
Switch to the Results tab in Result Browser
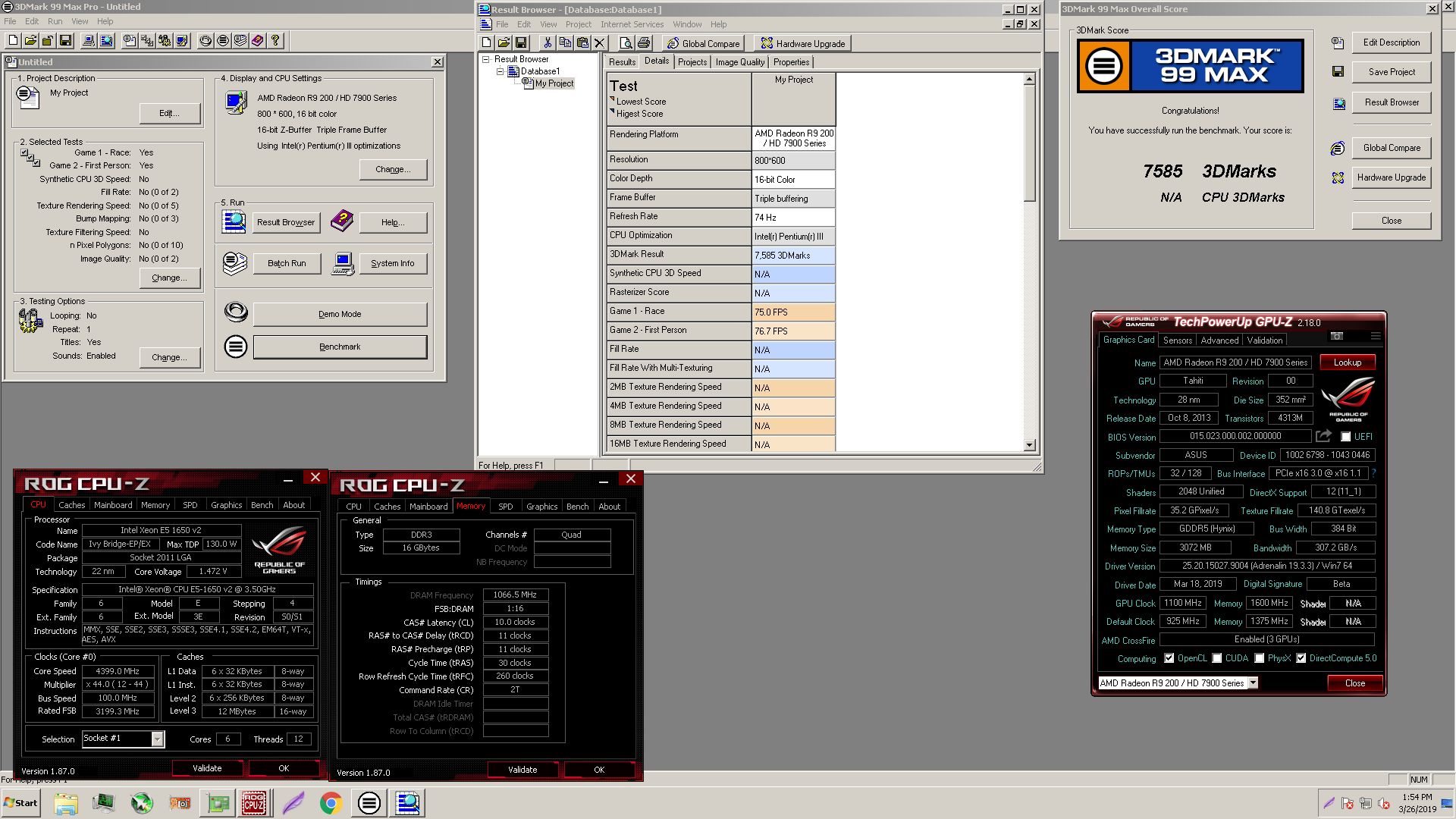(x=622, y=62)
